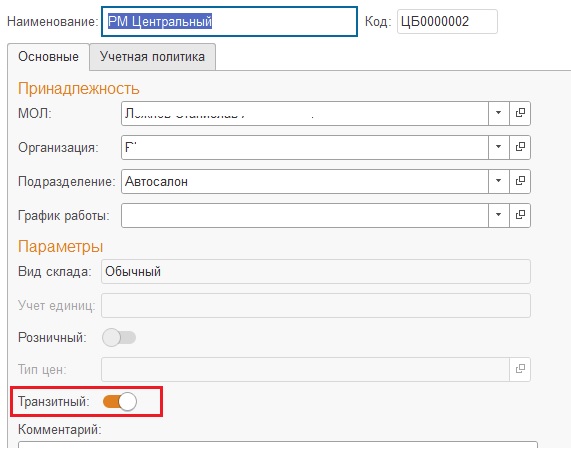The width and height of the screenshot is (571, 452).
Task: Toggle the Транзитный switch off
Action: (x=120, y=402)
